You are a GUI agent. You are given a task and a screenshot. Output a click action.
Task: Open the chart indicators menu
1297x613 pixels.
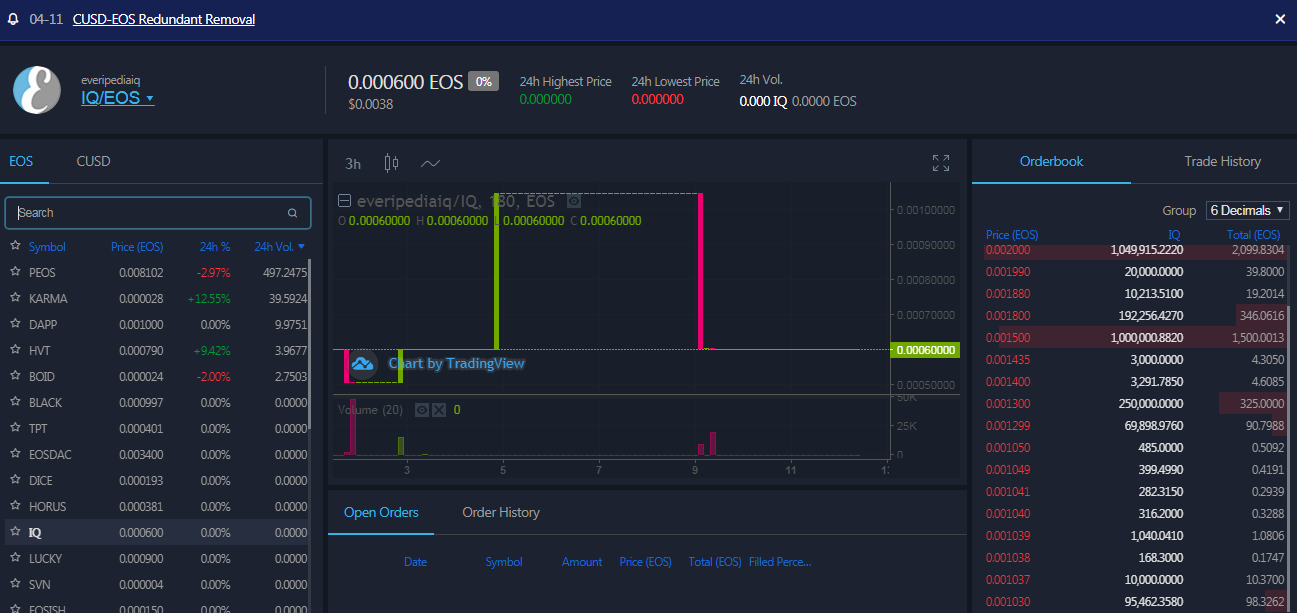(431, 163)
